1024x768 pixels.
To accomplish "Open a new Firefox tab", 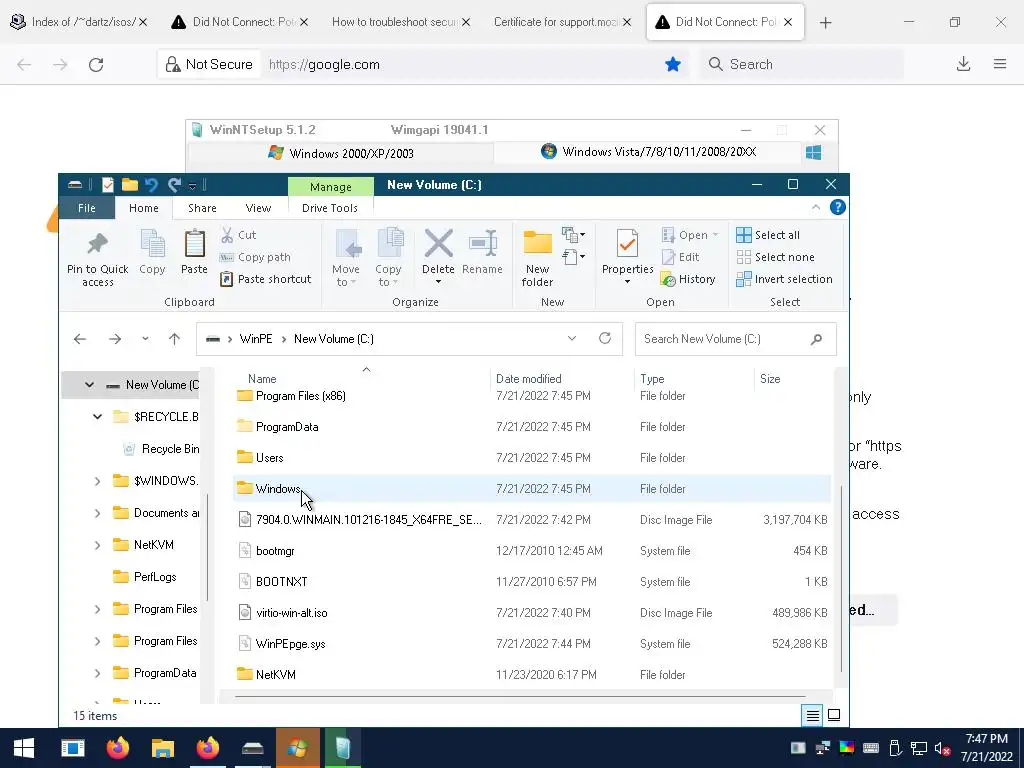I will (825, 23).
